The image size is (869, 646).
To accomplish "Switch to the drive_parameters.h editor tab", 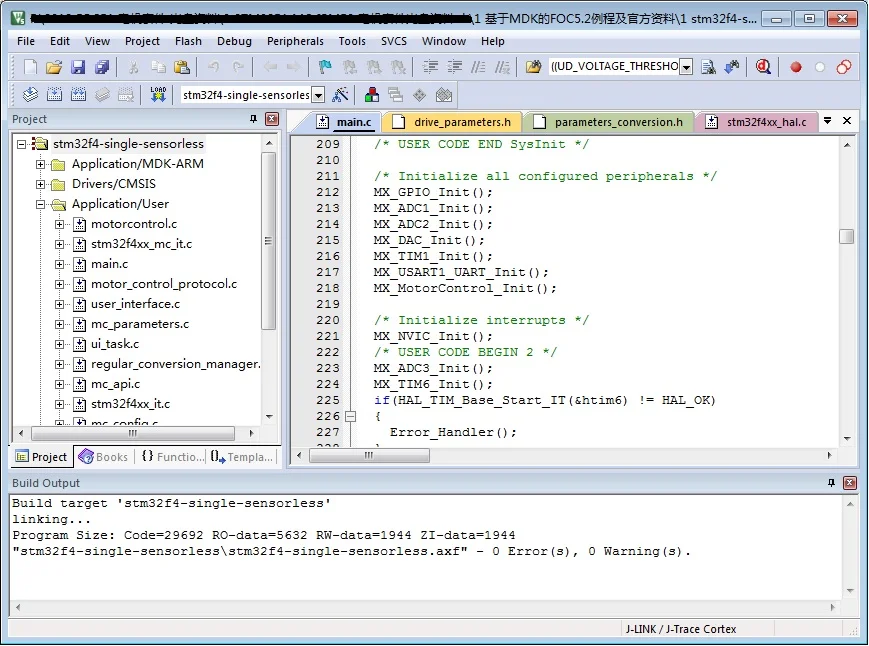I will [453, 122].
